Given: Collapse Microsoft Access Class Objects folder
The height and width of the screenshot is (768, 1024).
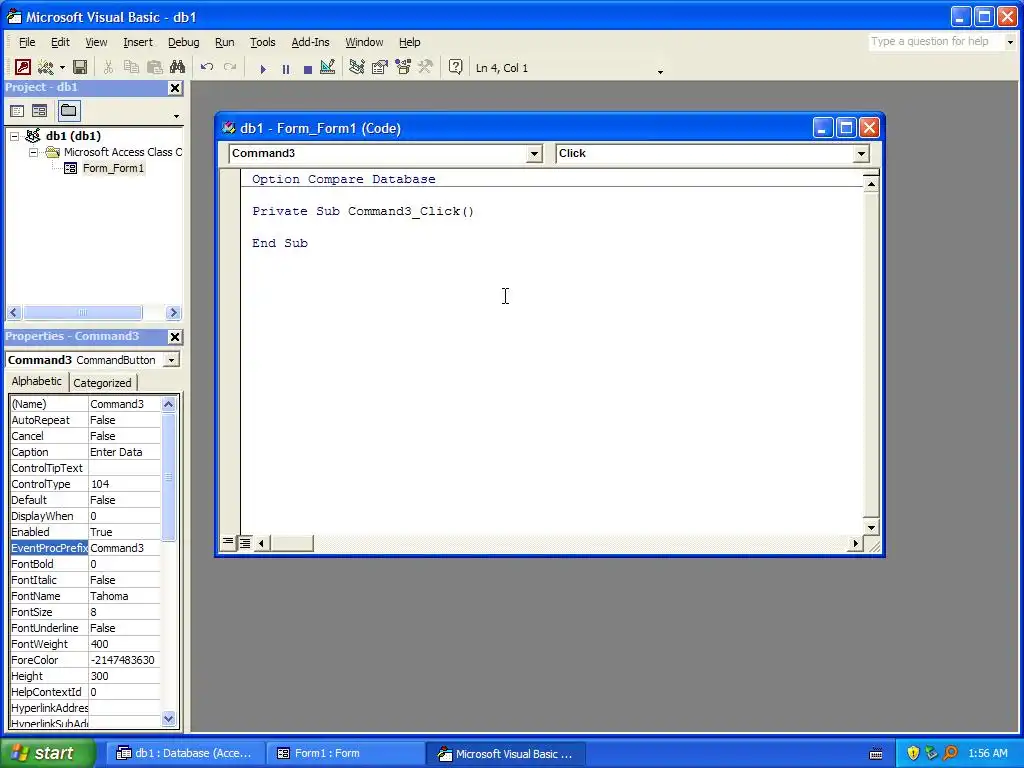Looking at the screenshot, I should [33, 153].
